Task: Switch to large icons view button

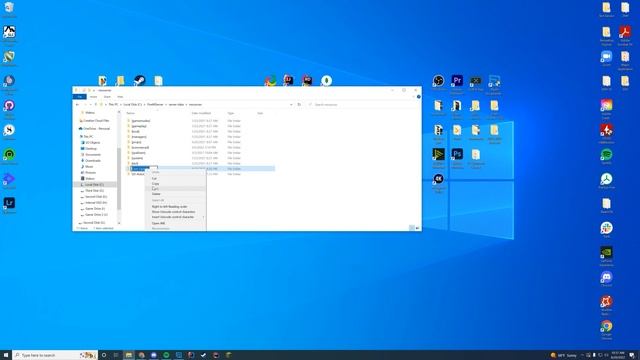Action: (x=418, y=228)
